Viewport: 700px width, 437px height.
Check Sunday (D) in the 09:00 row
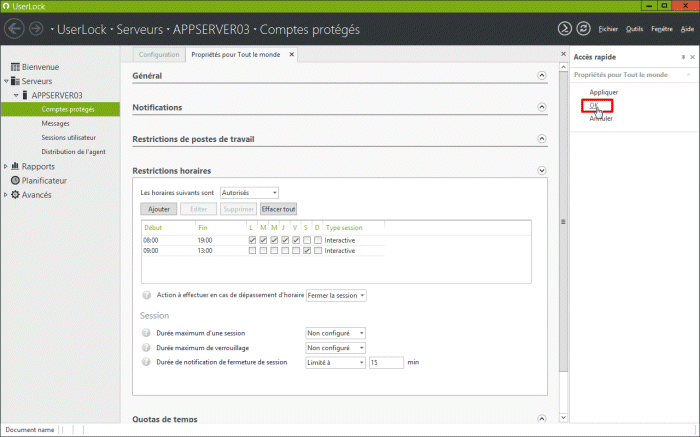click(318, 251)
